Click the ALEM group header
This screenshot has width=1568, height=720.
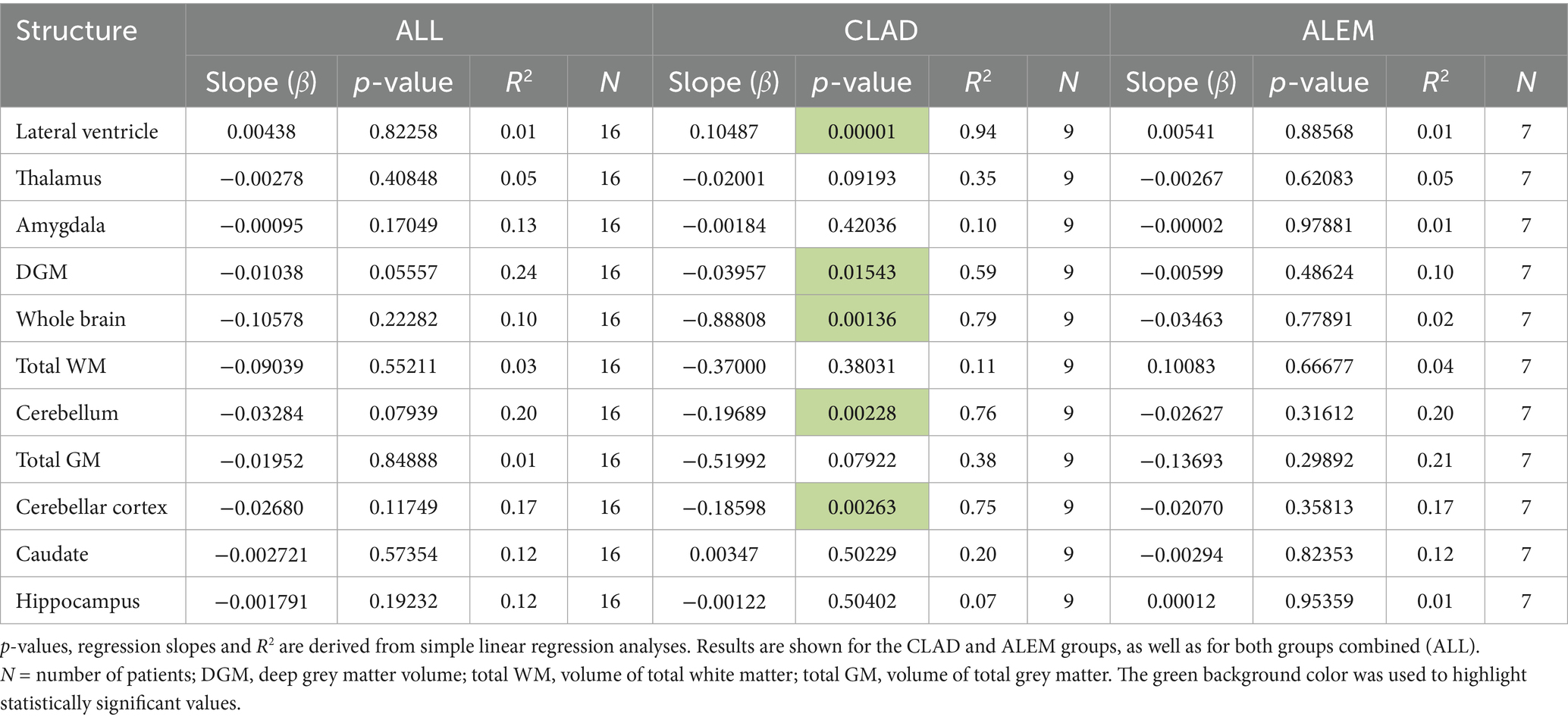(1338, 31)
